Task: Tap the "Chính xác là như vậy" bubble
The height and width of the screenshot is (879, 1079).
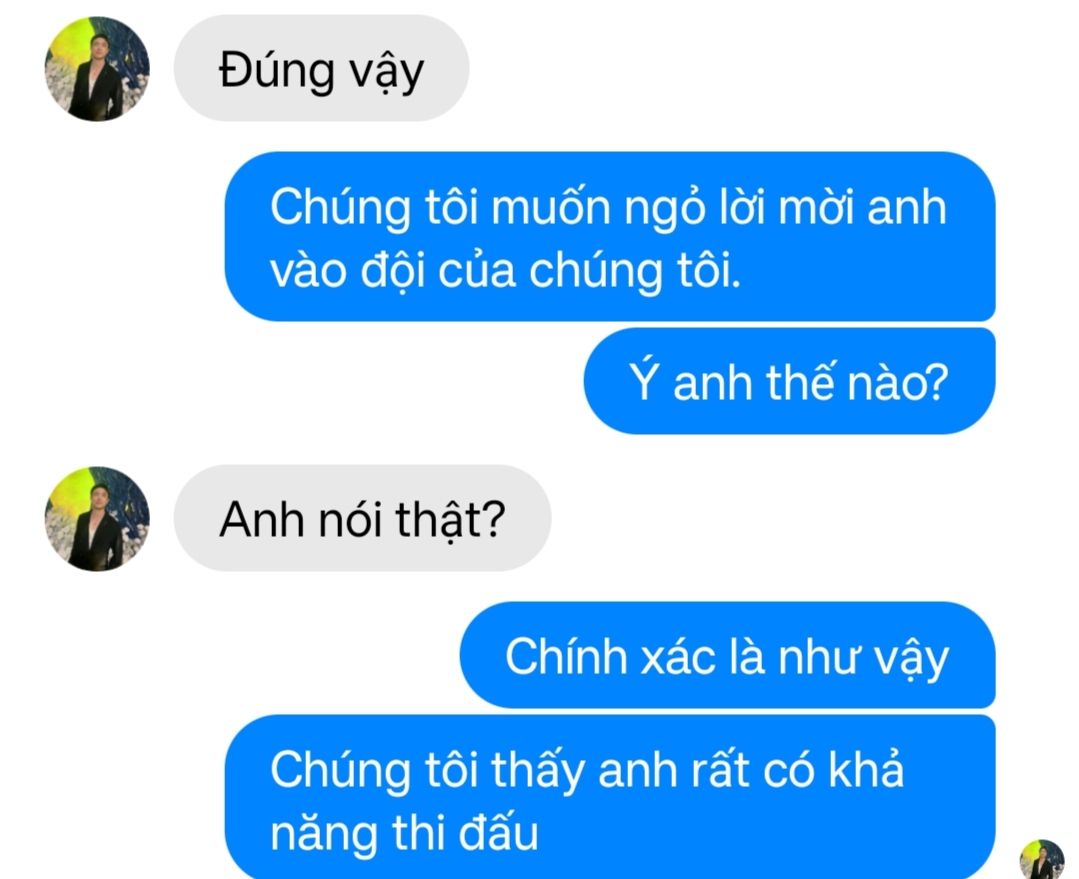Action: [727, 655]
